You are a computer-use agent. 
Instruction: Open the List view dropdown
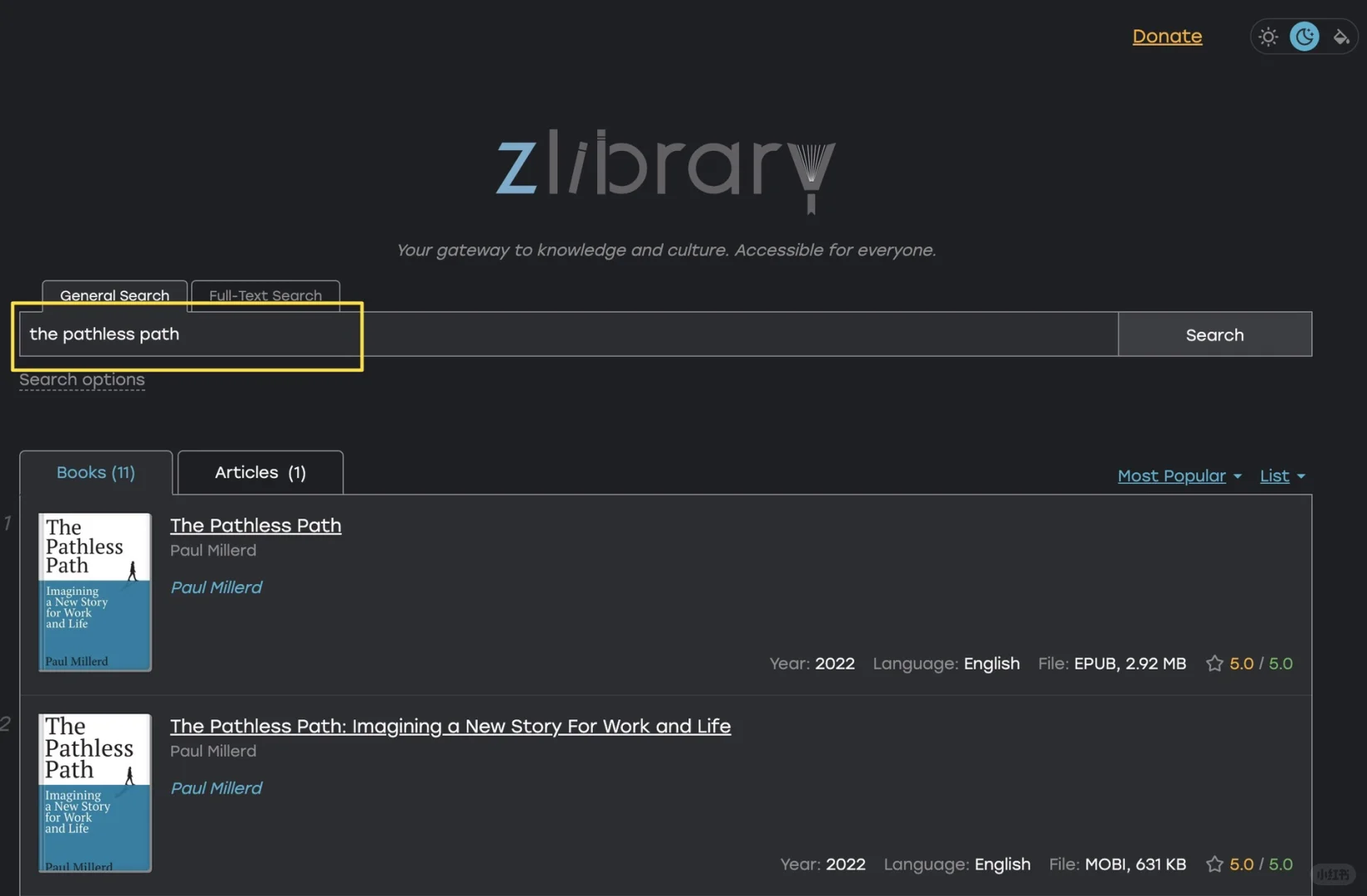(x=1282, y=476)
